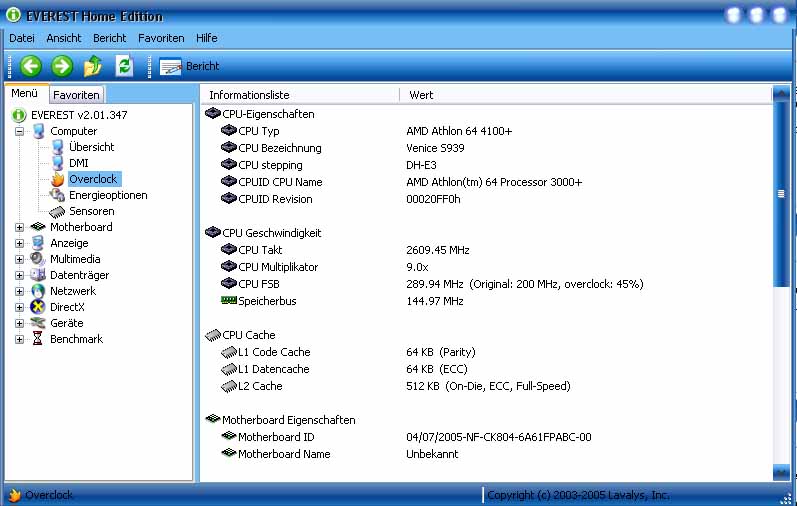
Task: Select Energieoptionen in the tree
Action: 108,195
